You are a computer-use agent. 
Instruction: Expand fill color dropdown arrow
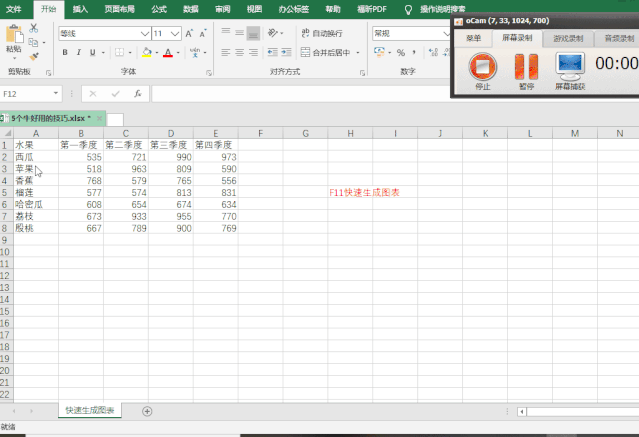point(157,53)
